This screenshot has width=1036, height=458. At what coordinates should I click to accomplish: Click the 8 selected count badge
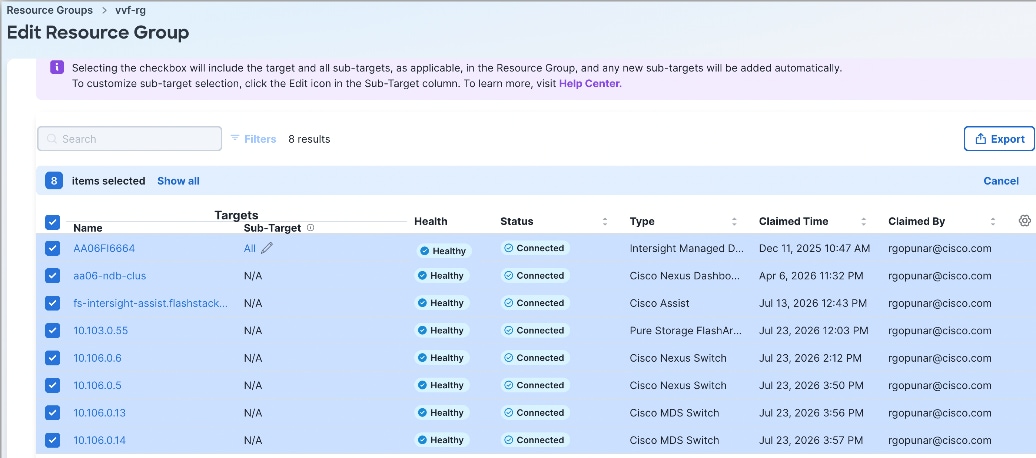[54, 180]
